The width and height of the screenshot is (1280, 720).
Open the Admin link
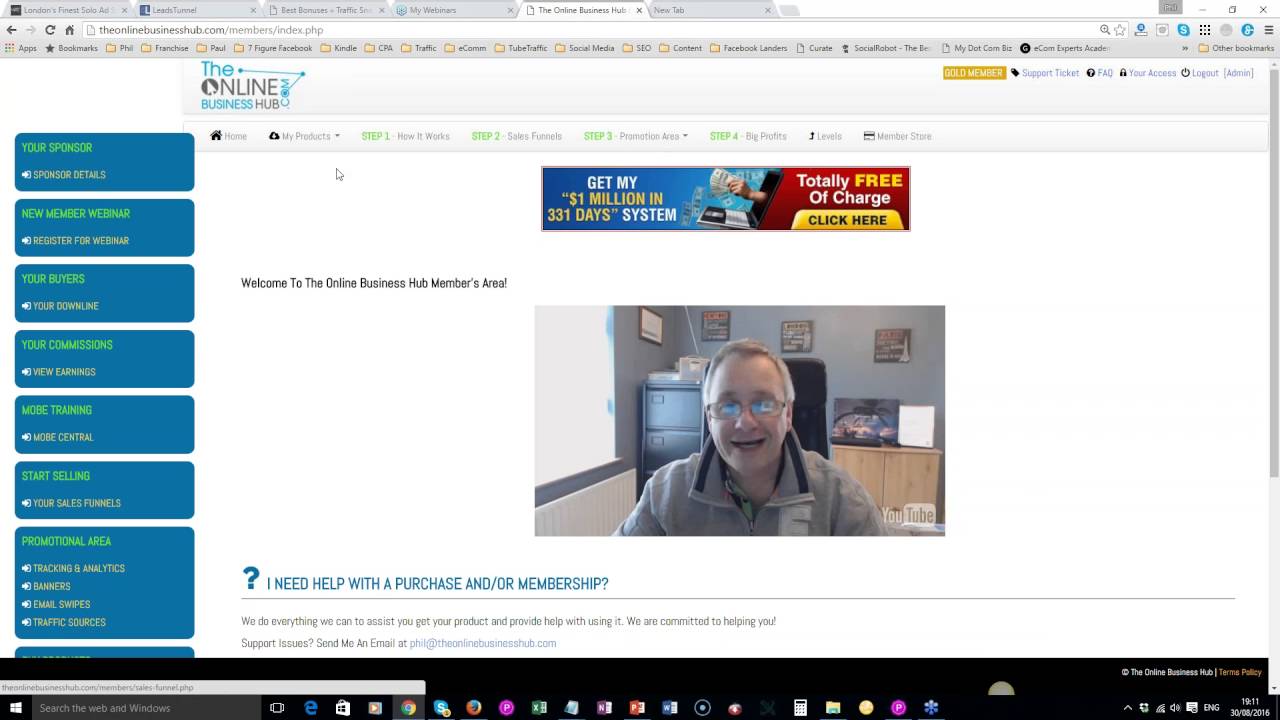pyautogui.click(x=1239, y=73)
